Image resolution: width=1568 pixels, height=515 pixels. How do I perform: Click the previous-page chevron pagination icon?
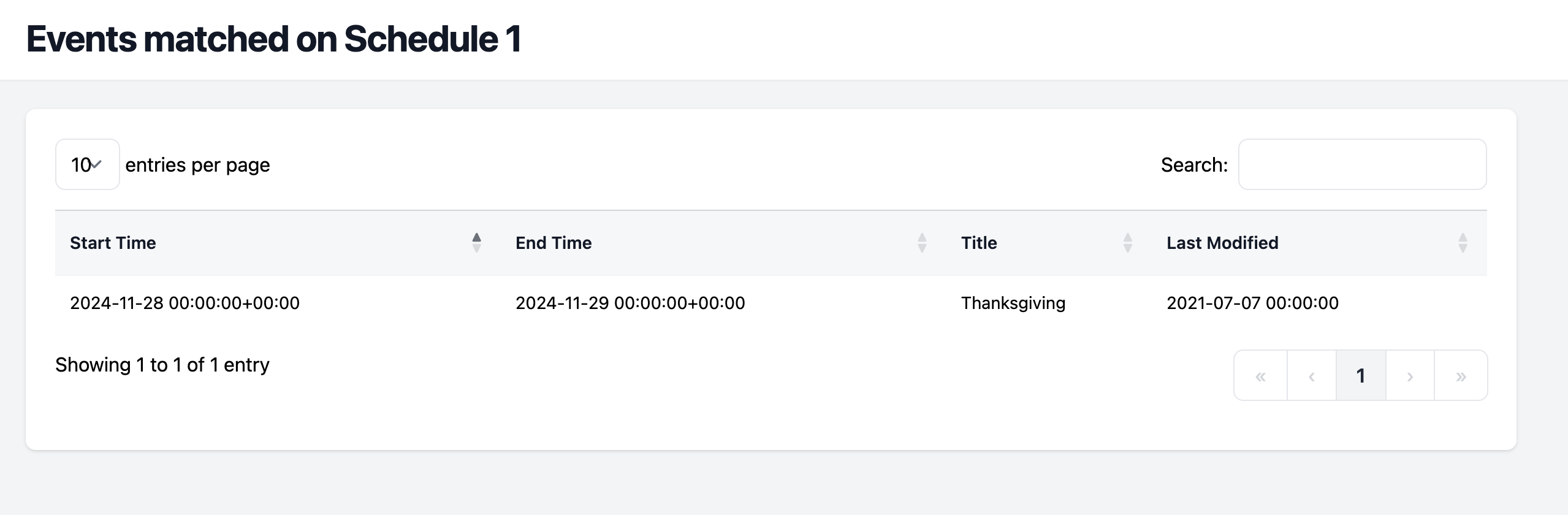[x=1311, y=375]
